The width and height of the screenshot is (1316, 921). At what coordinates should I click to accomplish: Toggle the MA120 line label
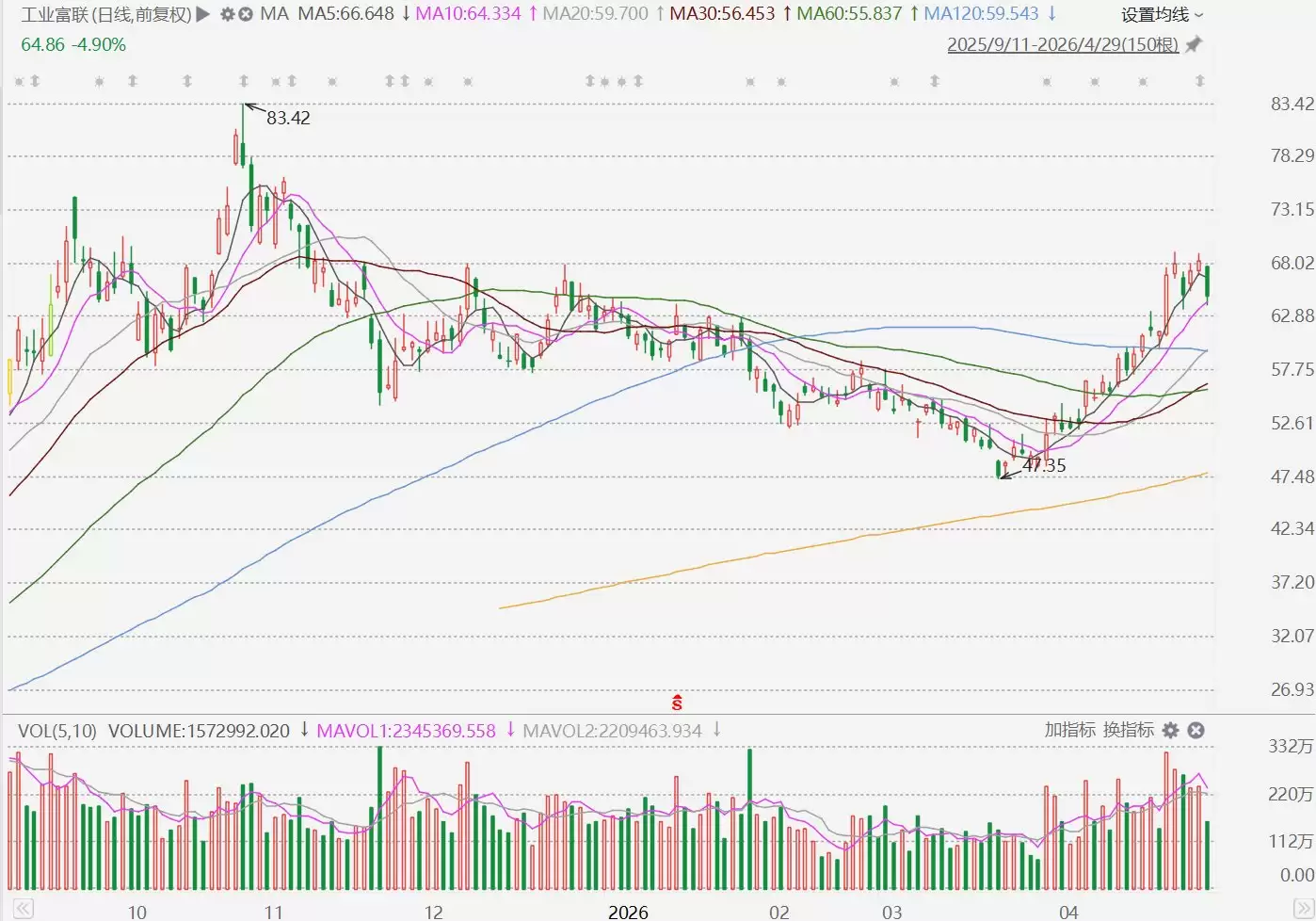coord(981,14)
